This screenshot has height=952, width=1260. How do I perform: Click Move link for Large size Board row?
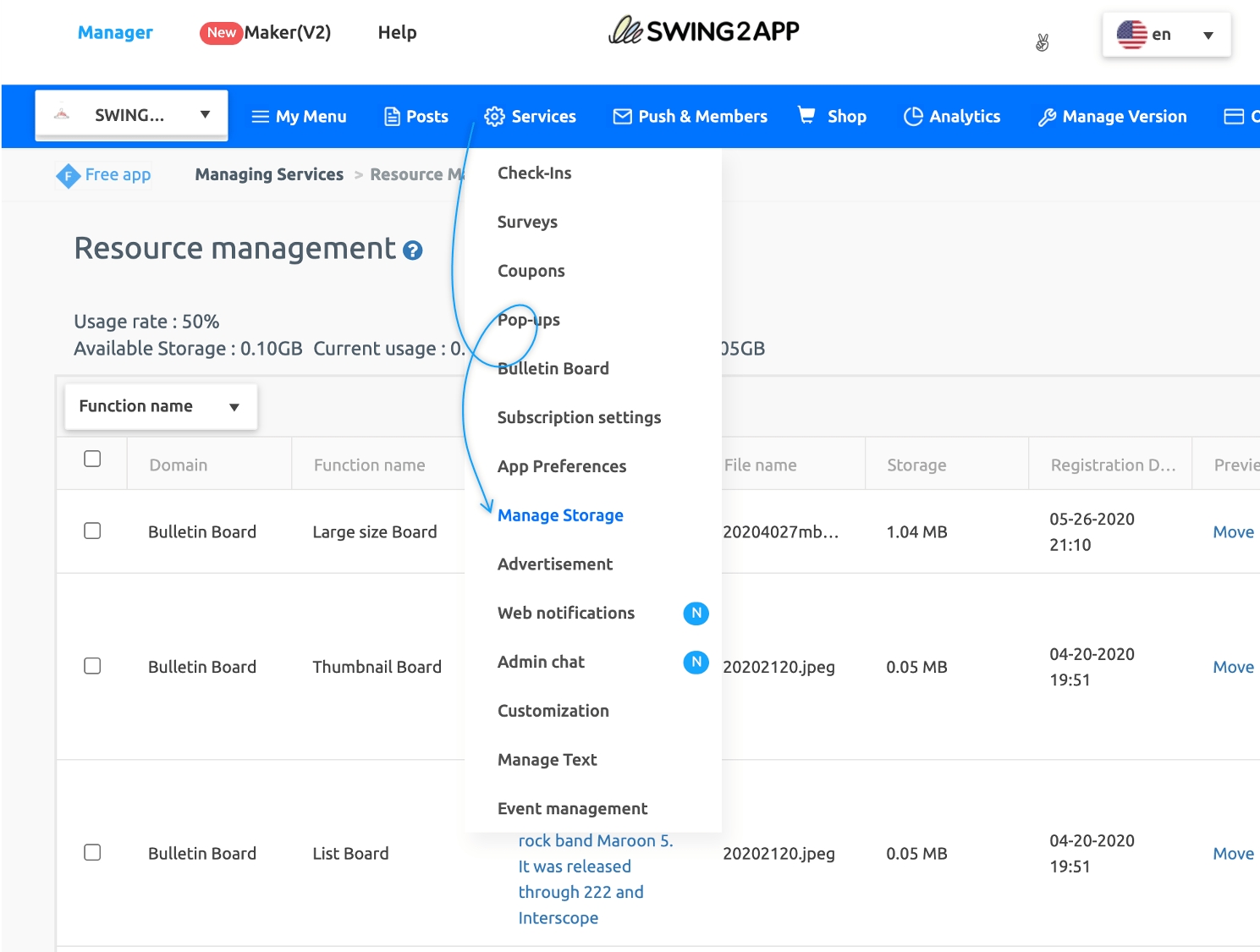click(1234, 532)
